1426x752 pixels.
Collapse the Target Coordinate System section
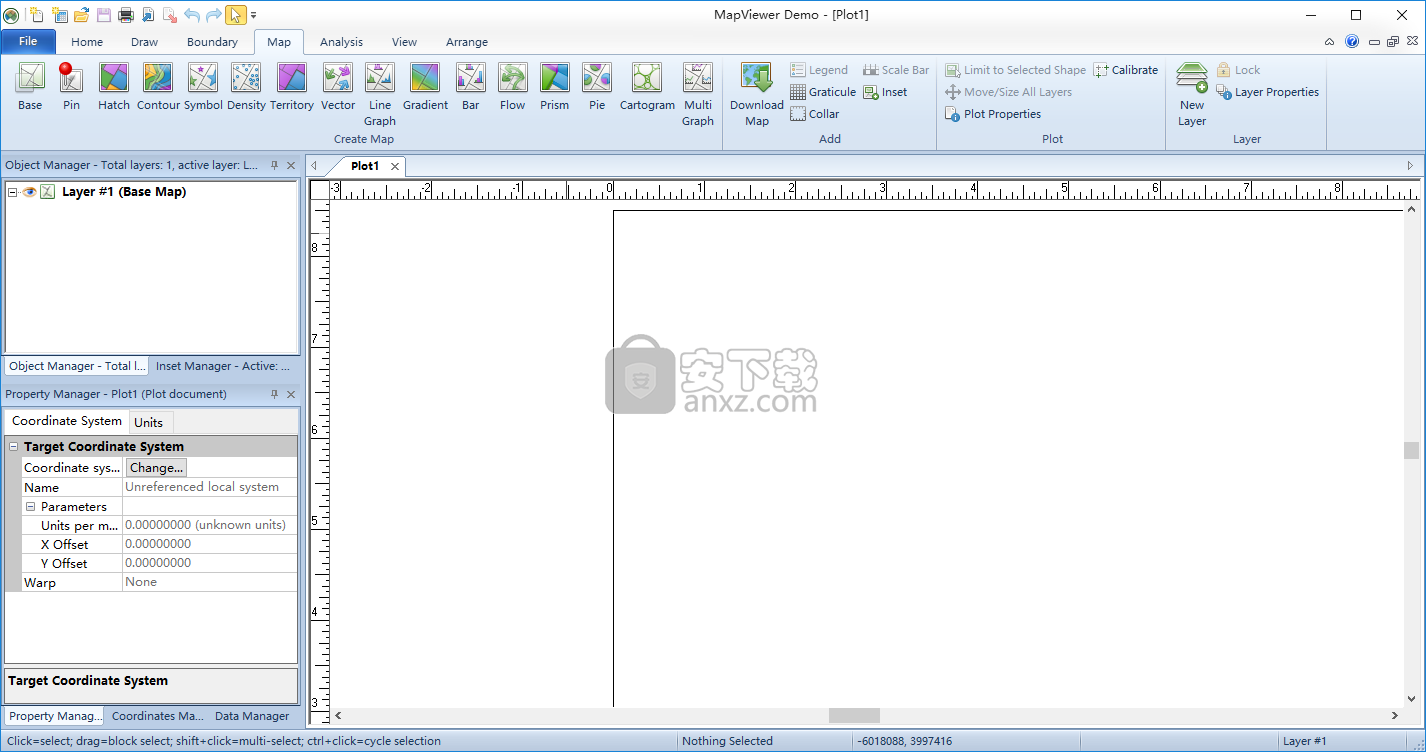pyautogui.click(x=14, y=447)
